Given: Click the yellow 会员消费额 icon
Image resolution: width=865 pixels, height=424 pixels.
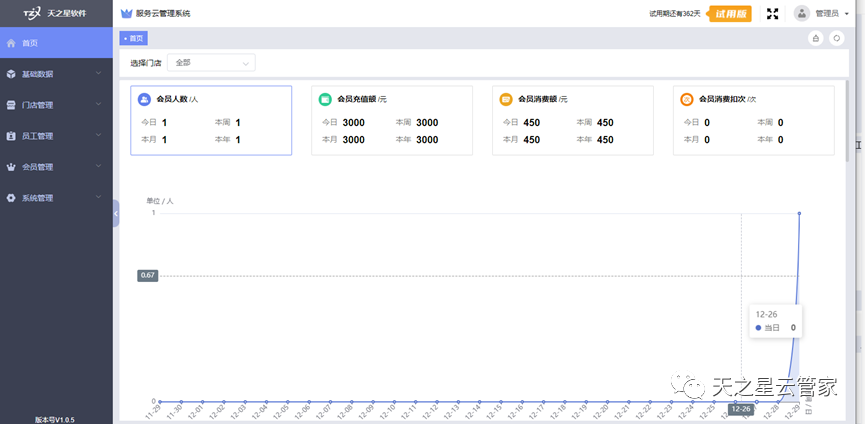Looking at the screenshot, I should coord(506,100).
